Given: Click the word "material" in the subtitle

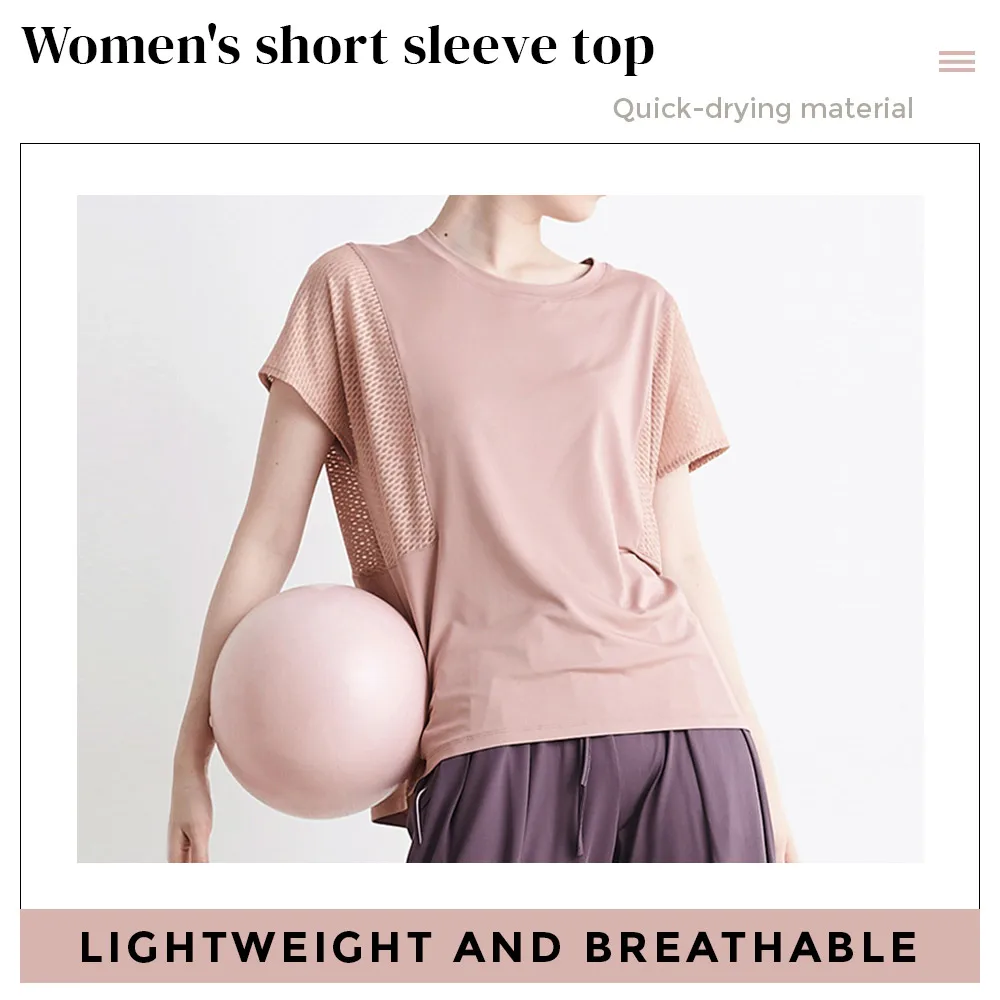Looking at the screenshot, I should click(857, 108).
